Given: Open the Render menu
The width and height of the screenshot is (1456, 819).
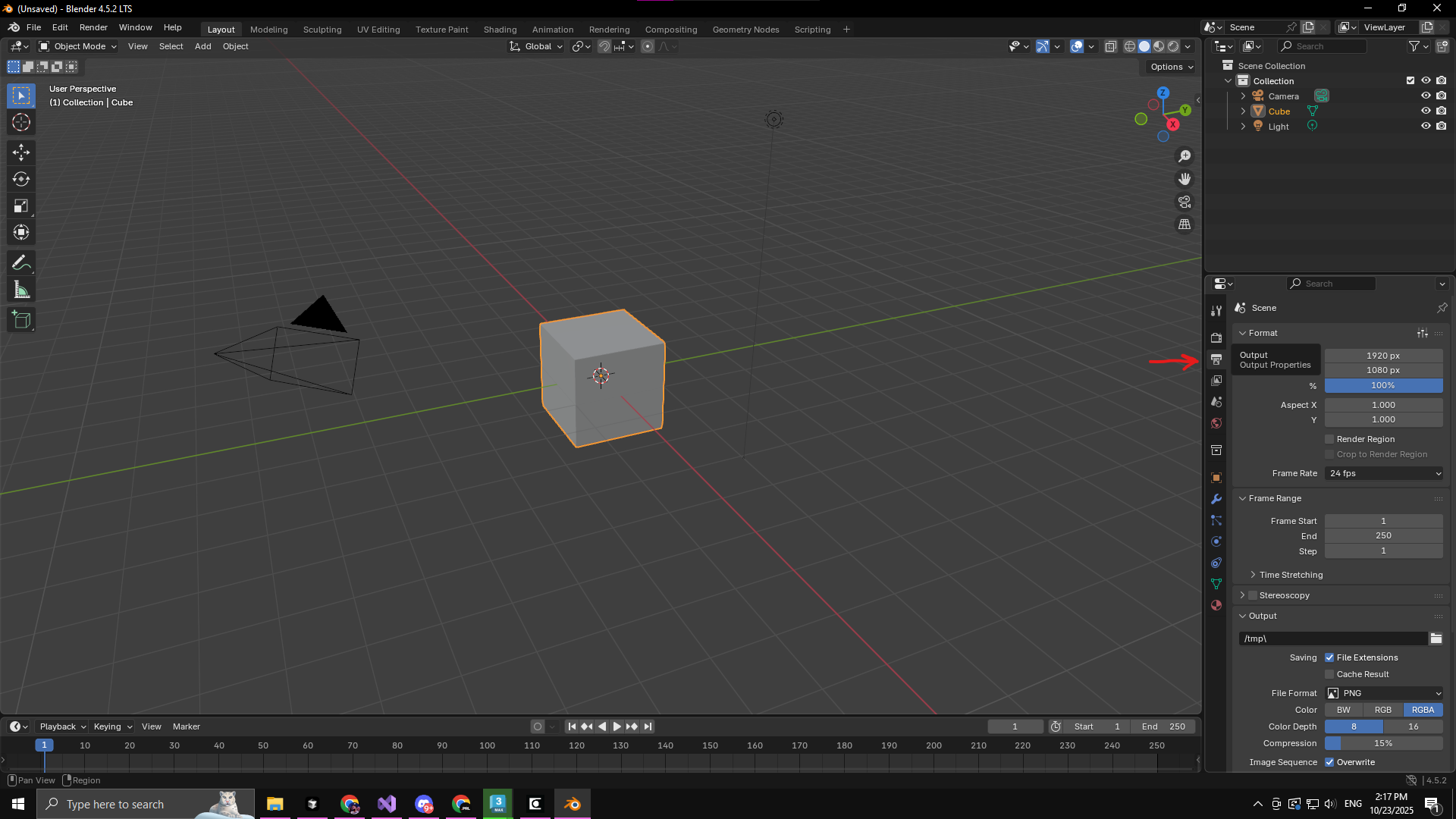Looking at the screenshot, I should pos(93,27).
